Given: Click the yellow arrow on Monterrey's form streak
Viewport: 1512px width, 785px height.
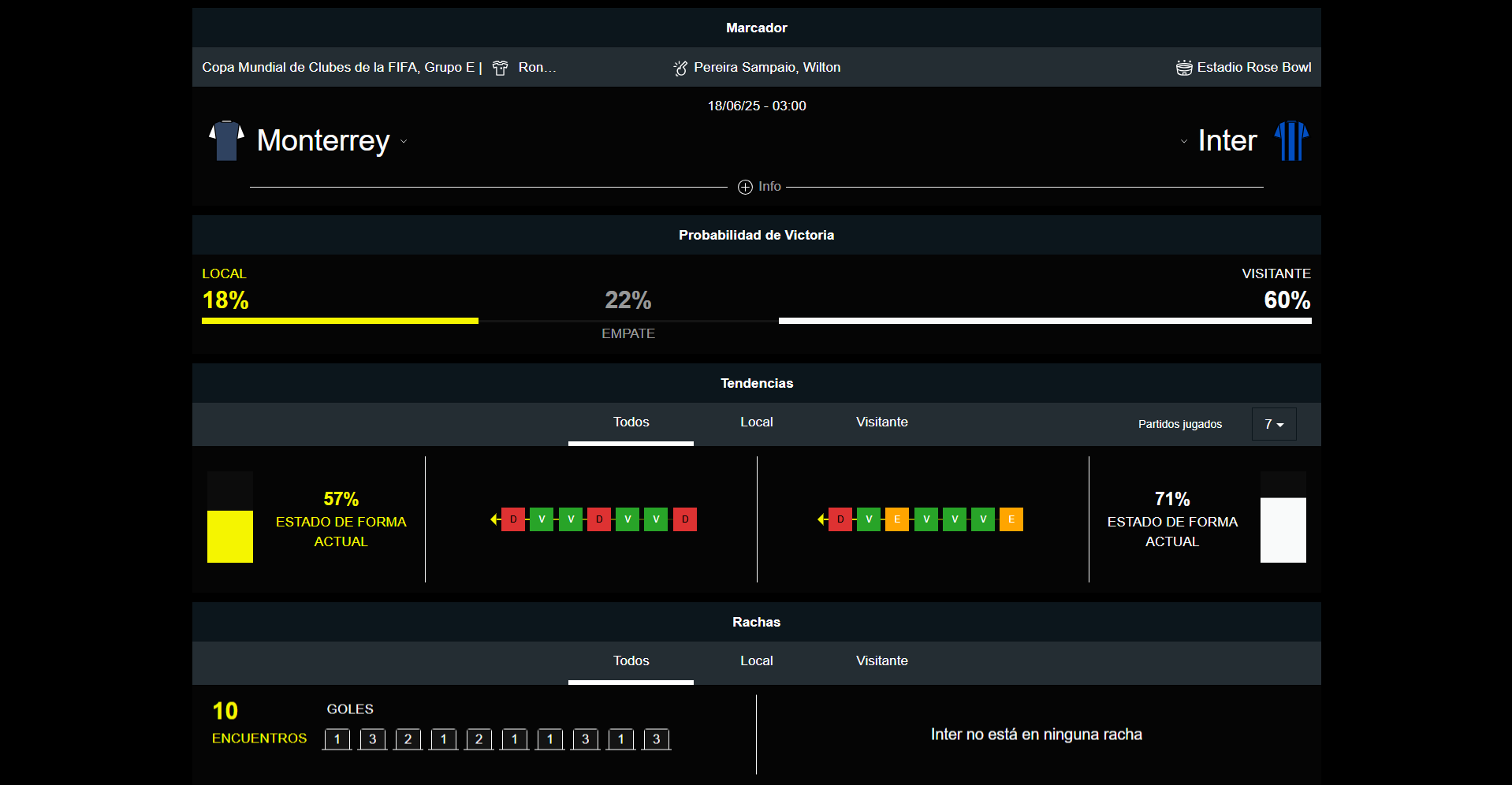Looking at the screenshot, I should pos(494,519).
